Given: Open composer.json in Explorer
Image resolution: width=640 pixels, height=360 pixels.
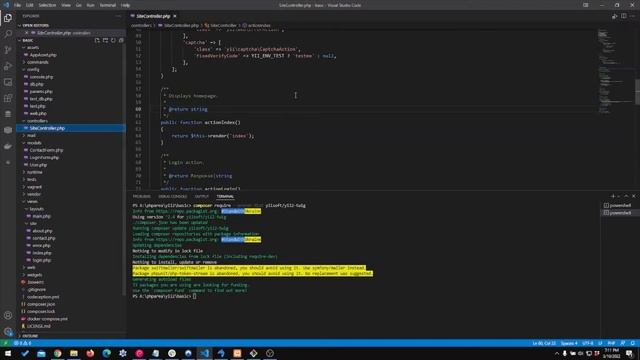Looking at the screenshot, I should pos(40,304).
